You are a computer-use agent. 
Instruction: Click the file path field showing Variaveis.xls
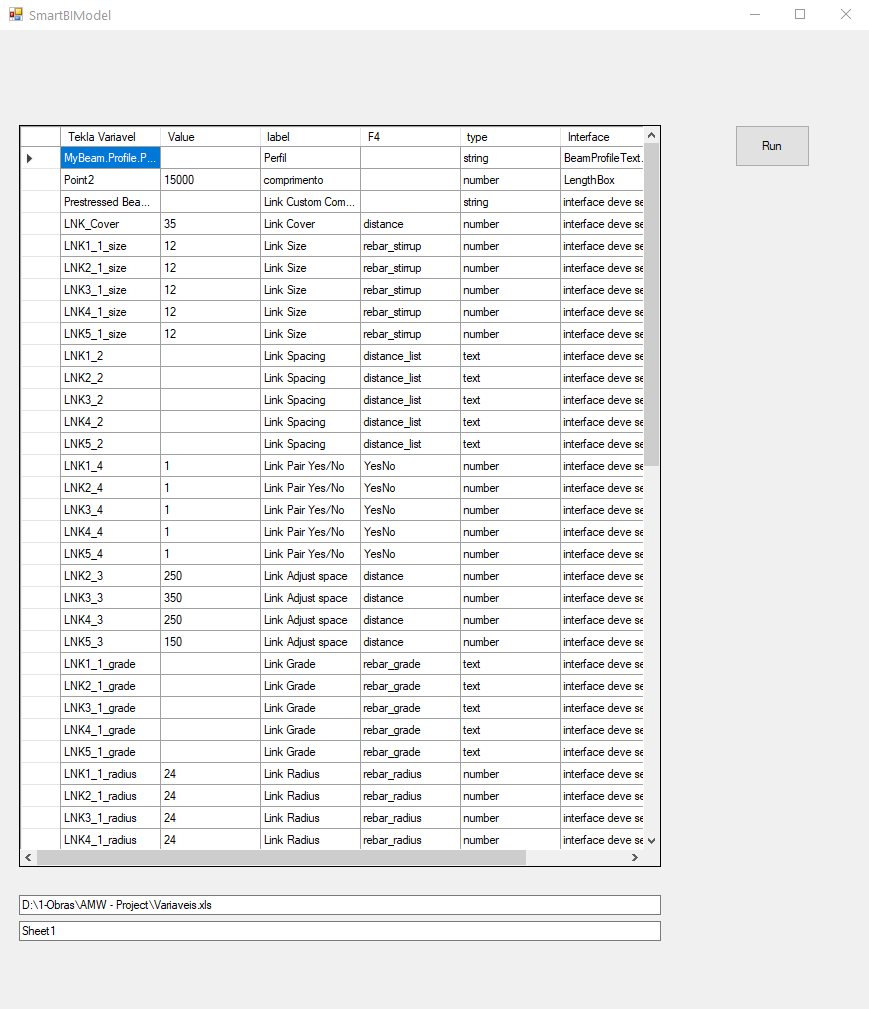pos(340,904)
